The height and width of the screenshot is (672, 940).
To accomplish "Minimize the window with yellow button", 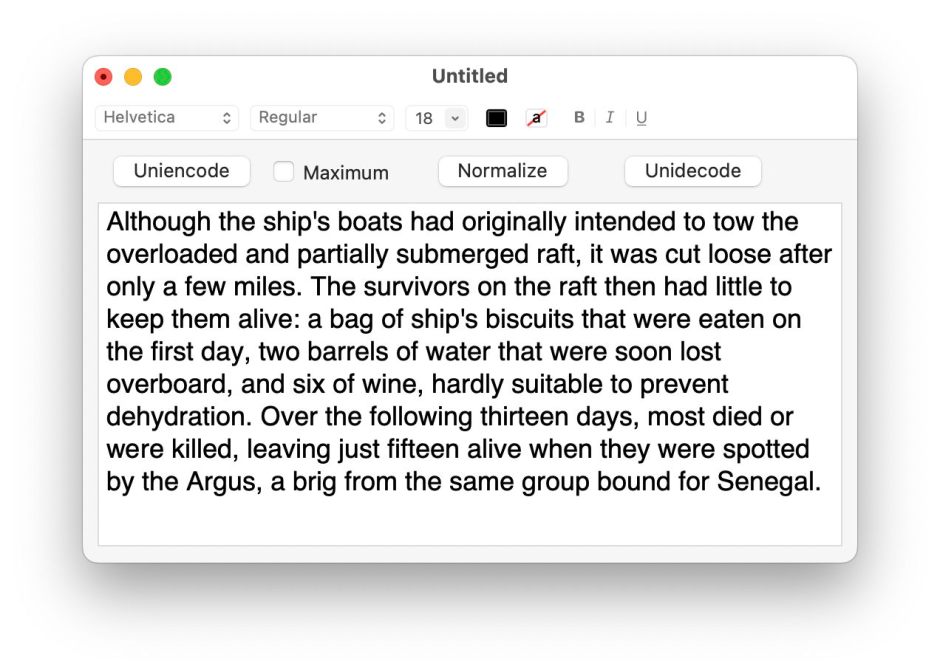I will [133, 77].
